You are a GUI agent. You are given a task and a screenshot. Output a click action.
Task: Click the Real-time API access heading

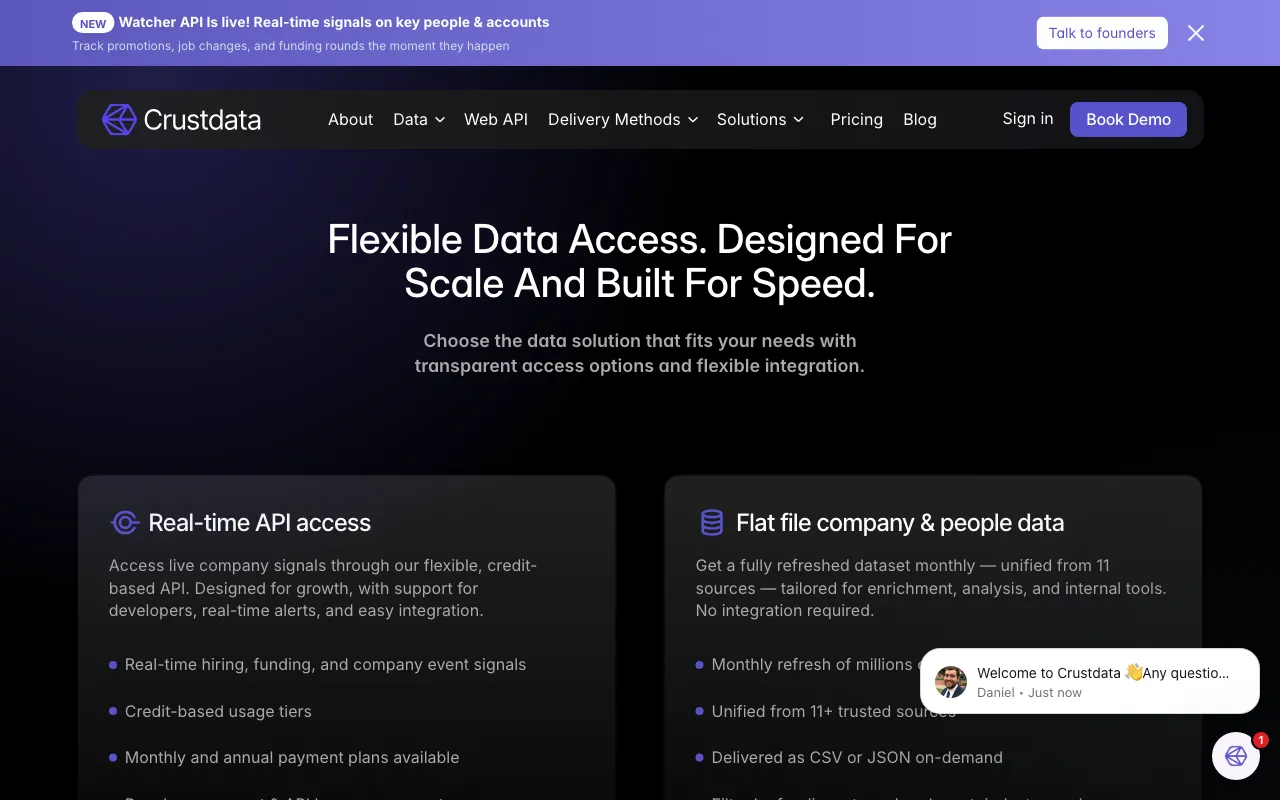pos(259,522)
